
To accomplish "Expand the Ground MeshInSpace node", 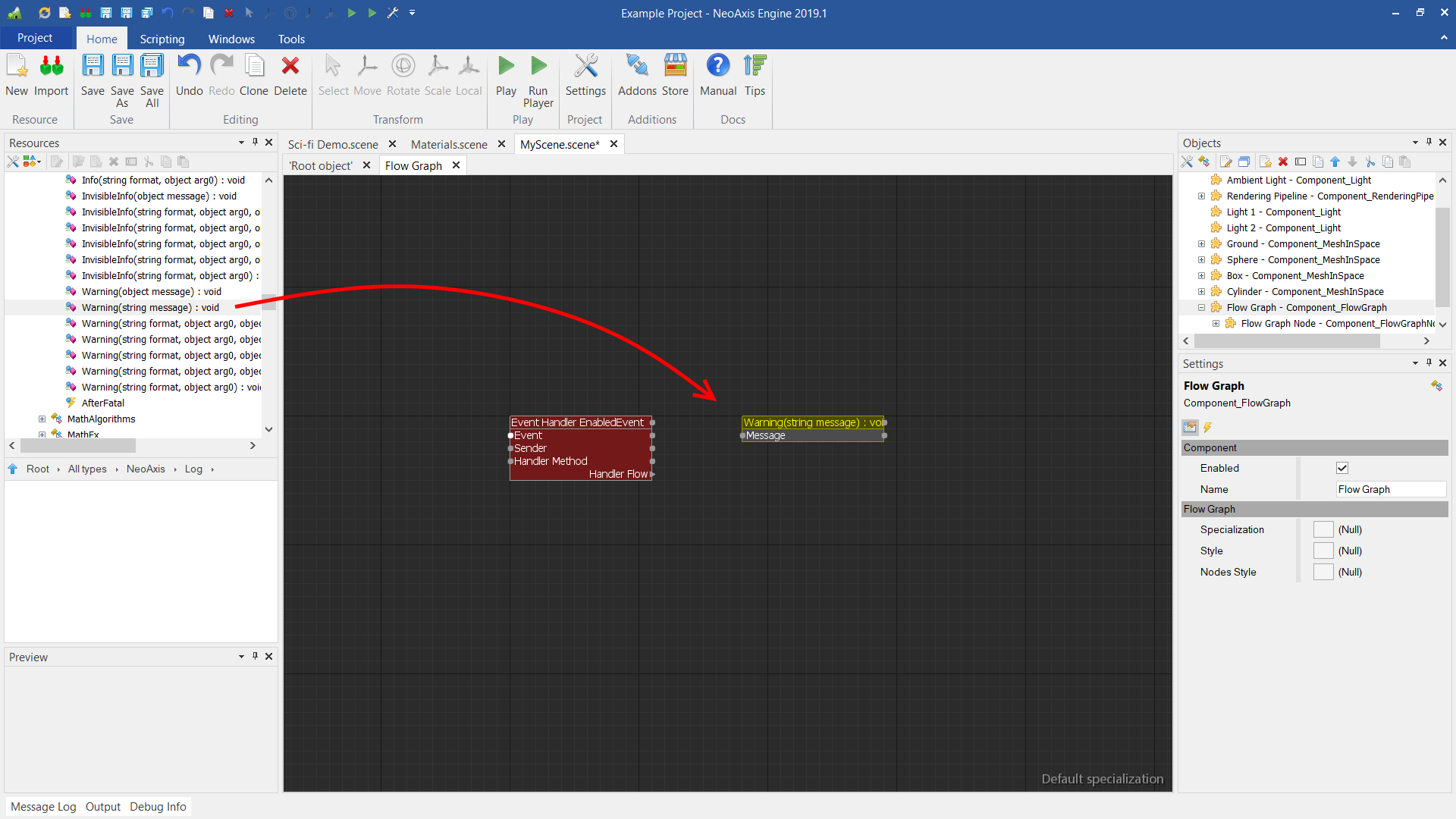I will coord(1201,243).
